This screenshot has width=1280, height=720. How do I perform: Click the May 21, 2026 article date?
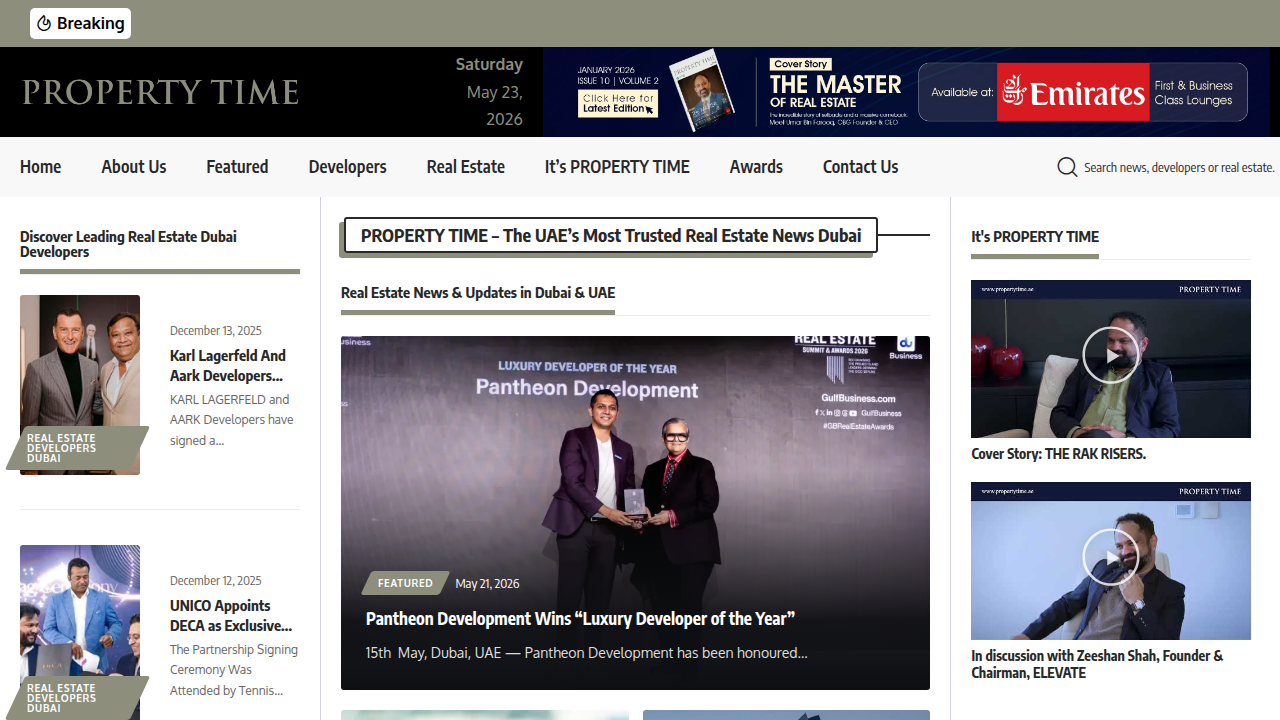tap(487, 584)
